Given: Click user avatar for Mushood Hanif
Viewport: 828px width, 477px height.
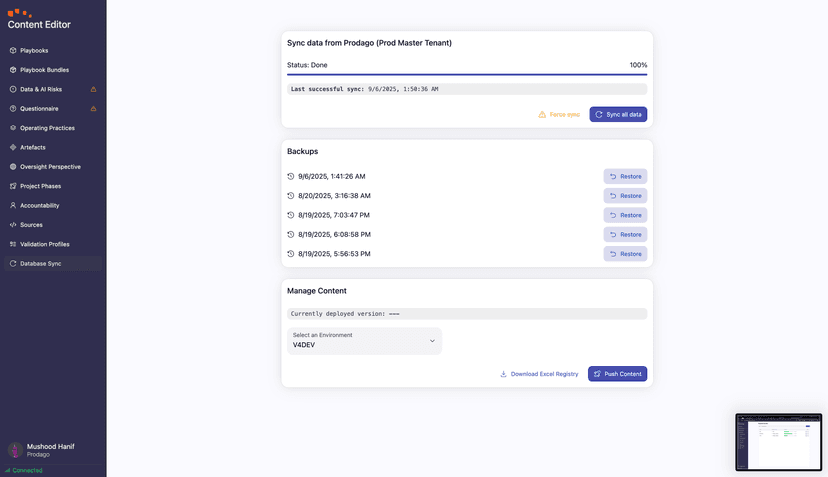Looking at the screenshot, I should [x=15, y=450].
